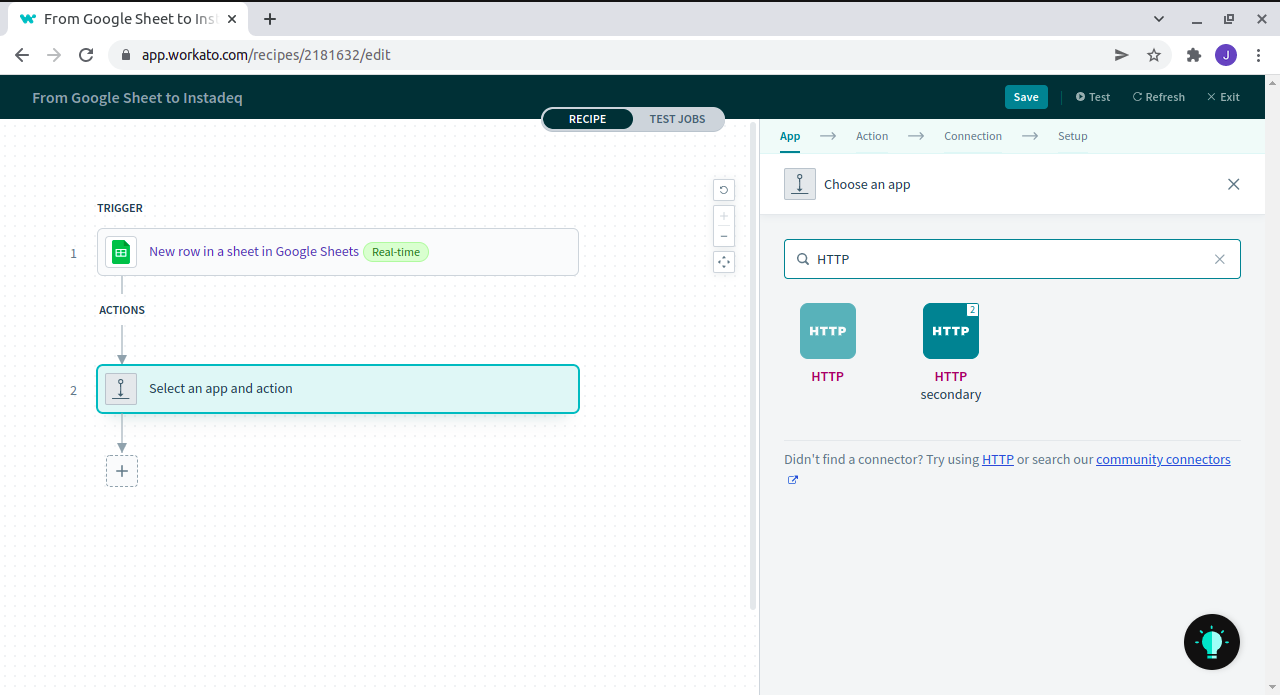Switch to the RECIPE view toggle
This screenshot has width=1280, height=695.
click(588, 119)
